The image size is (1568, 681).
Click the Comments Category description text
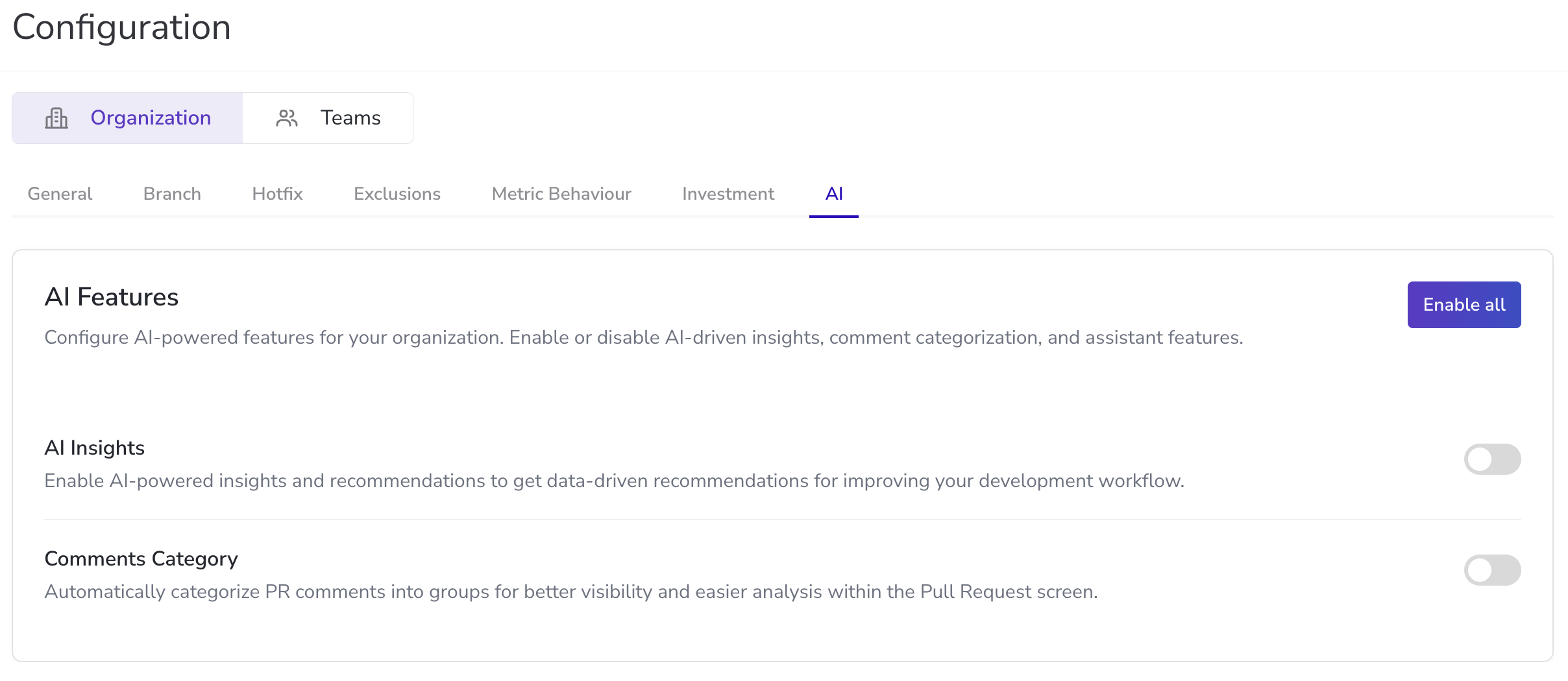[571, 592]
